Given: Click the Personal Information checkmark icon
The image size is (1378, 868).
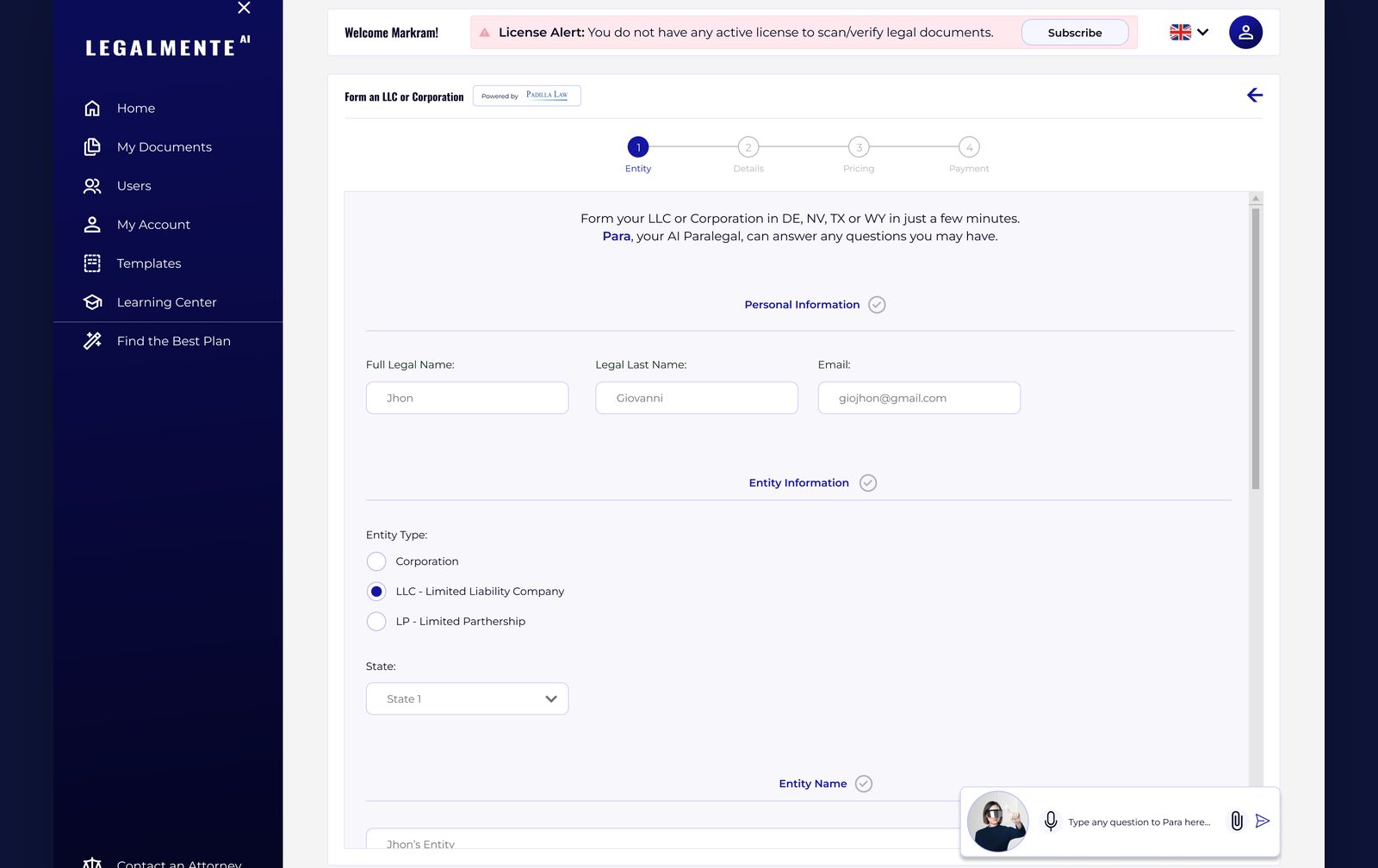Looking at the screenshot, I should point(877,305).
